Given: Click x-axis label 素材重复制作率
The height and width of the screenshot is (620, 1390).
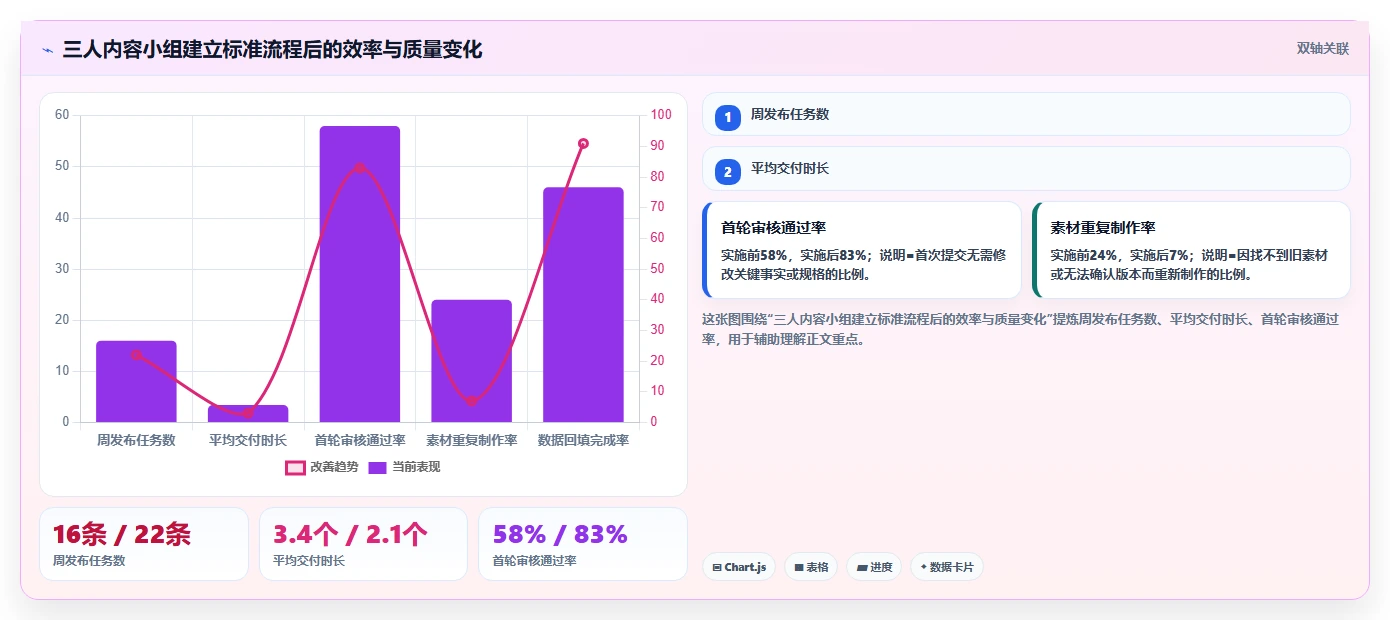Looking at the screenshot, I should pos(471,440).
